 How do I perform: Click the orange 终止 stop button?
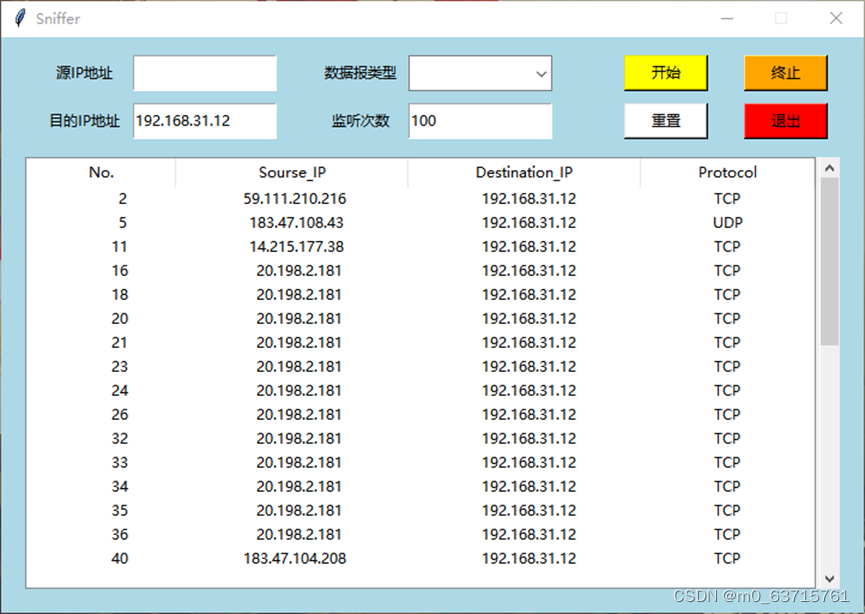786,73
